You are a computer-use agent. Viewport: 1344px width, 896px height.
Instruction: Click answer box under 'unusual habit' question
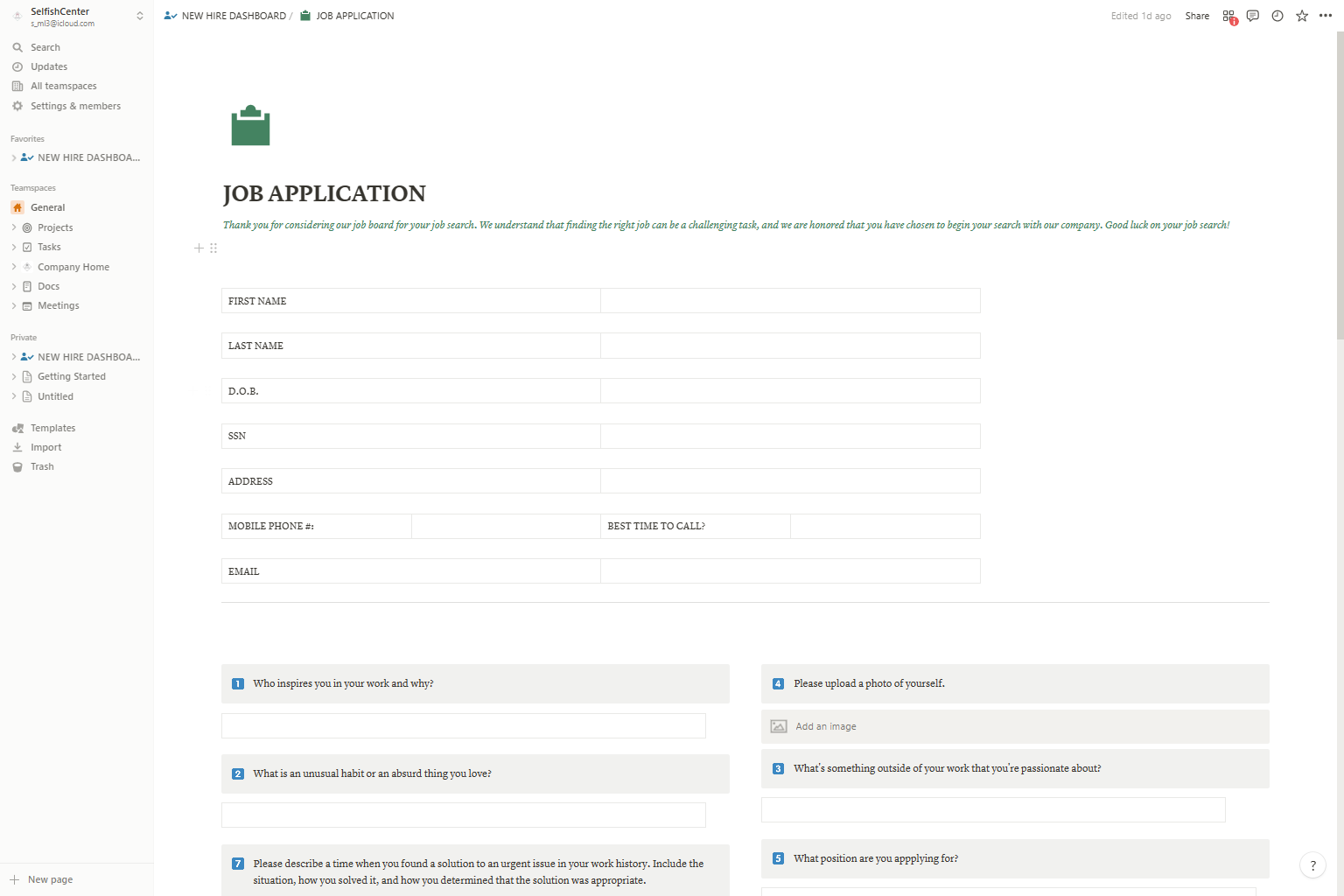[x=464, y=815]
